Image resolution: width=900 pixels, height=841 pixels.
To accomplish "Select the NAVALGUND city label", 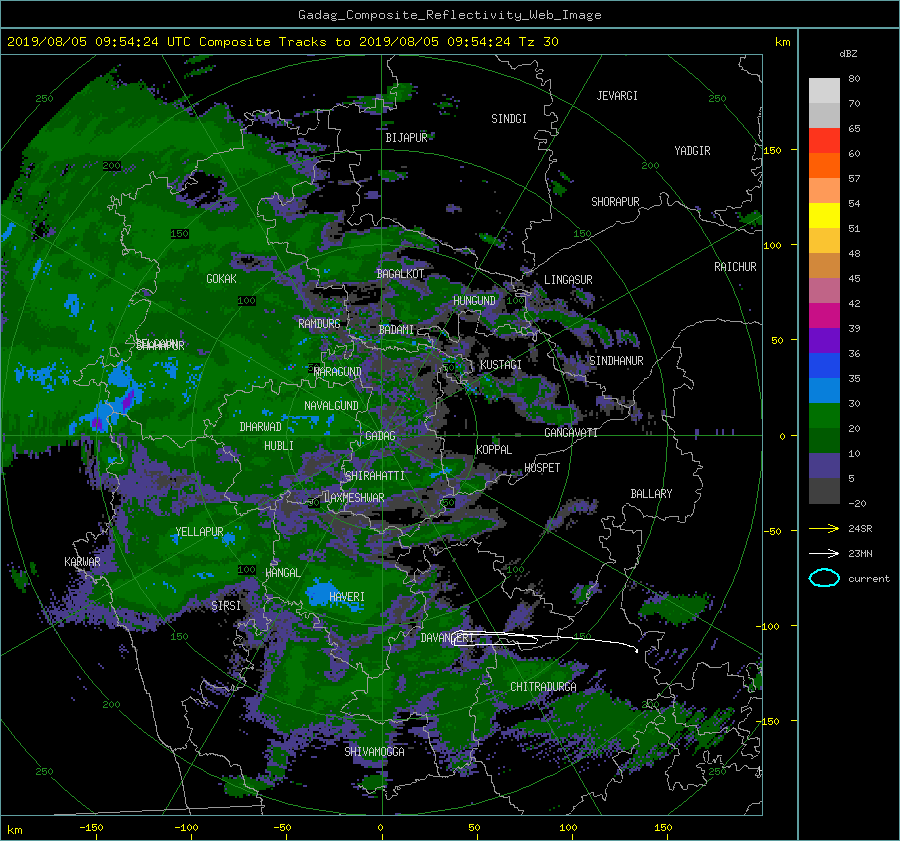I will pos(331,406).
